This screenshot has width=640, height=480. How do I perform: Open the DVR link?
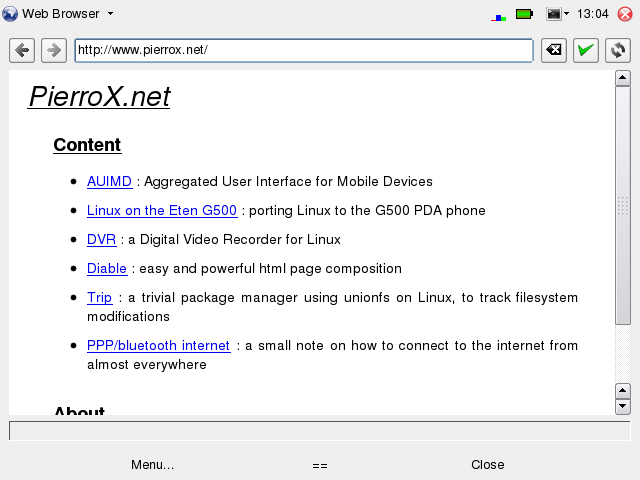[102, 239]
